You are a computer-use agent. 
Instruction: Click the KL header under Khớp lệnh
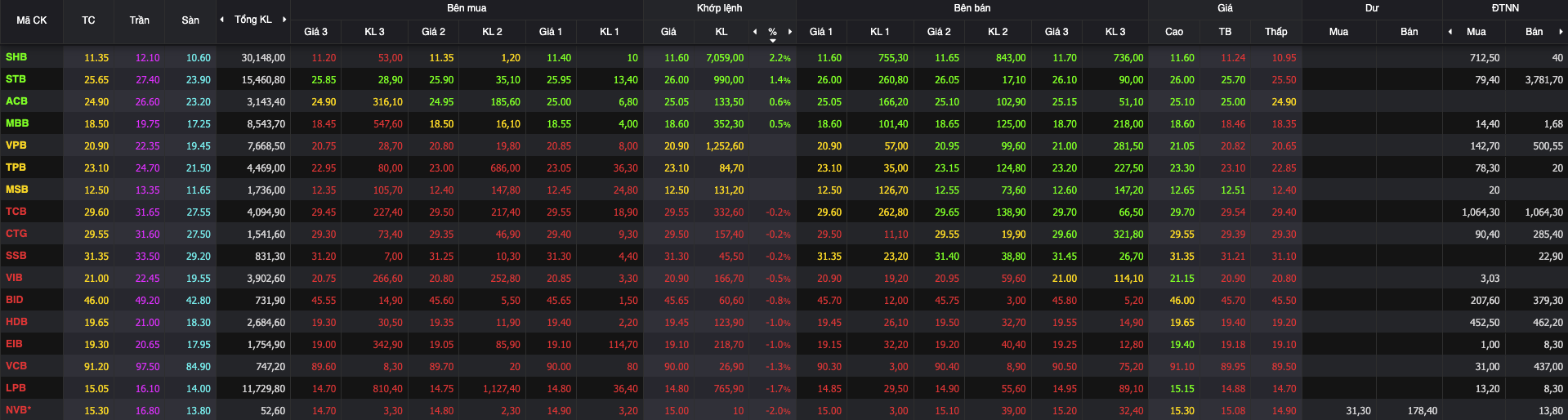click(x=721, y=32)
